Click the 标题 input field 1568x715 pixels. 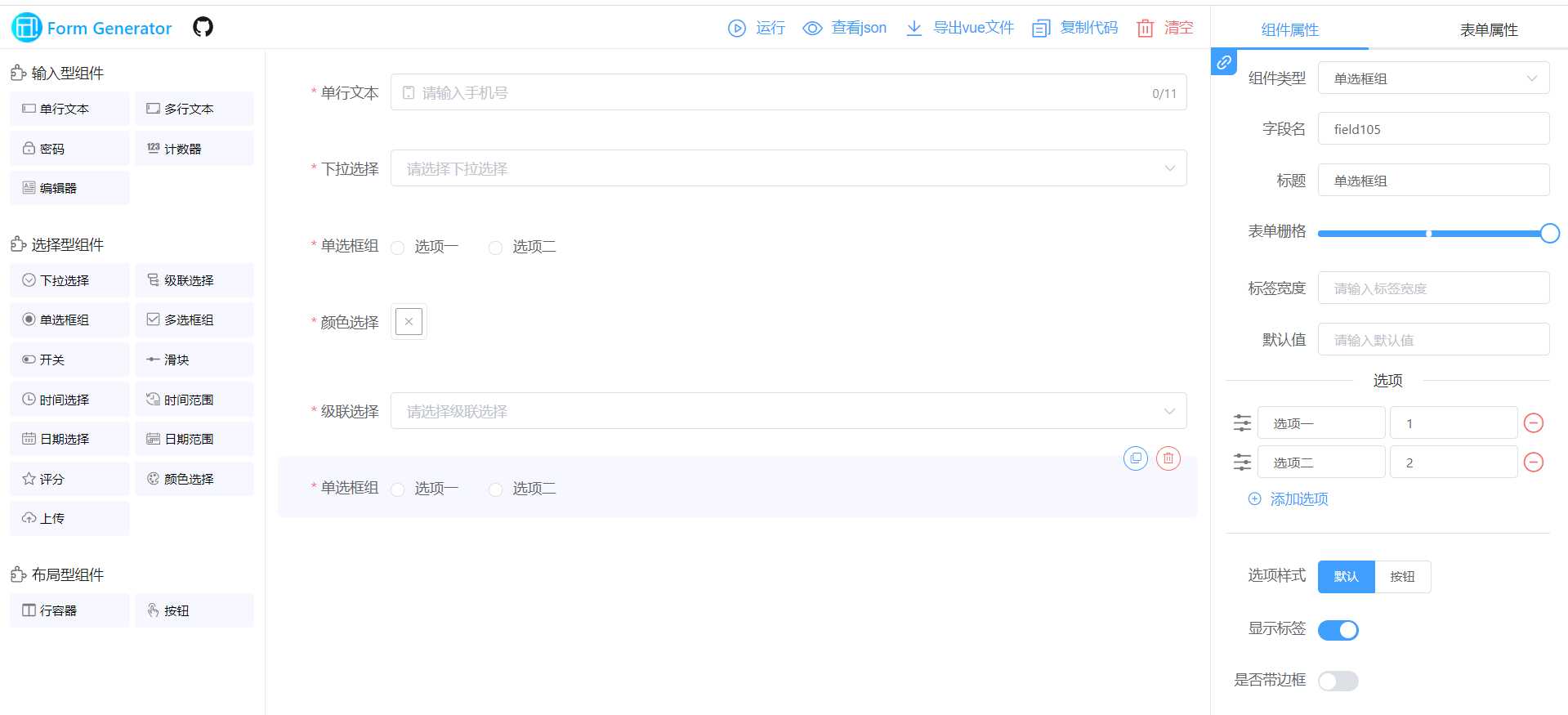click(1433, 181)
